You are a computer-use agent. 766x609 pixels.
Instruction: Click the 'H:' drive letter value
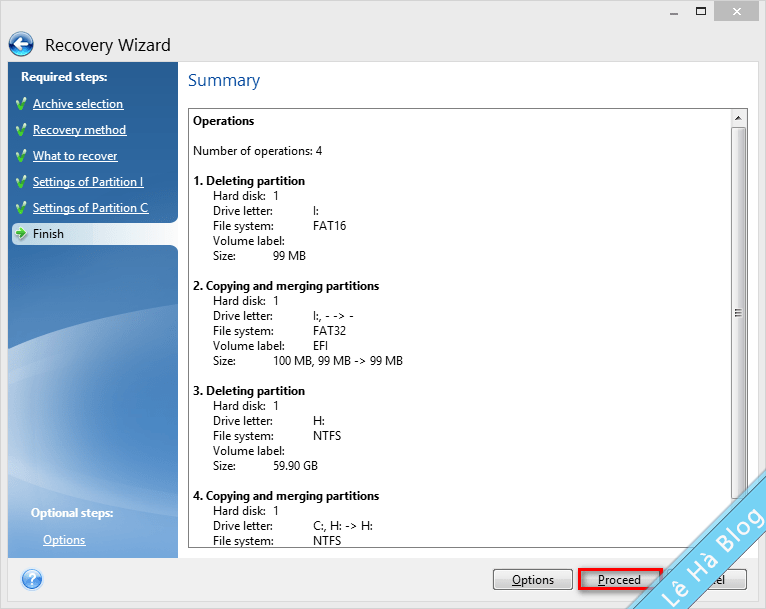(319, 421)
